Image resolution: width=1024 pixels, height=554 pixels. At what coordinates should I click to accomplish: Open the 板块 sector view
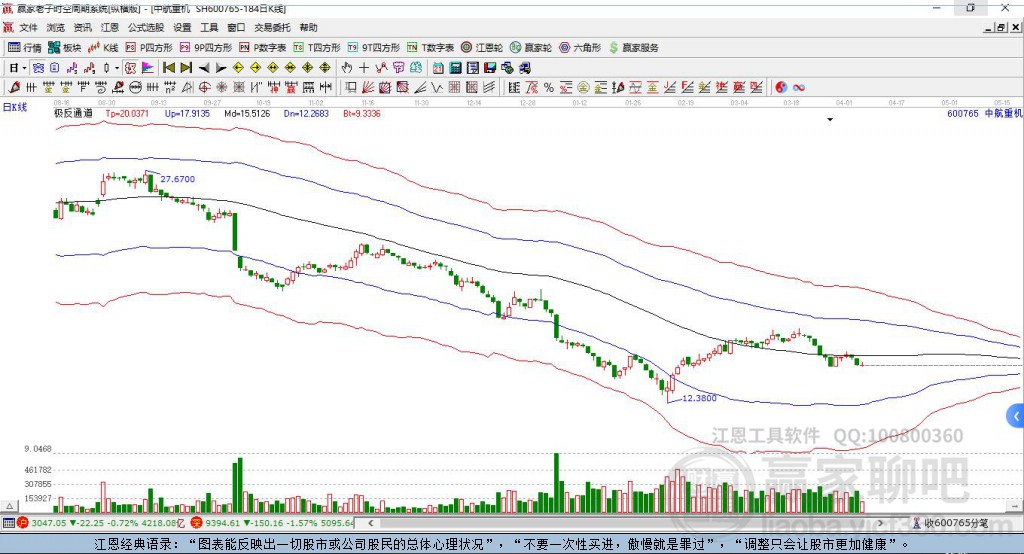64,48
